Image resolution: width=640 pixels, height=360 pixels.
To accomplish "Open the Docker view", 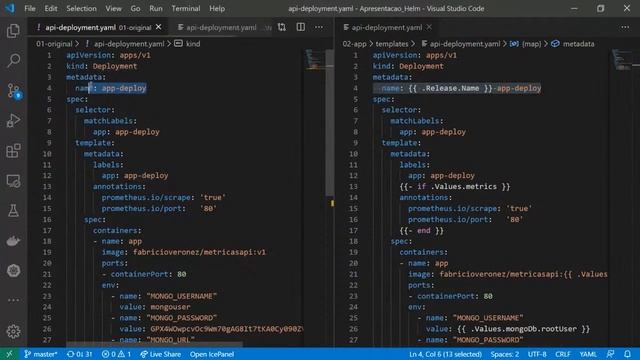I will tap(13, 241).
